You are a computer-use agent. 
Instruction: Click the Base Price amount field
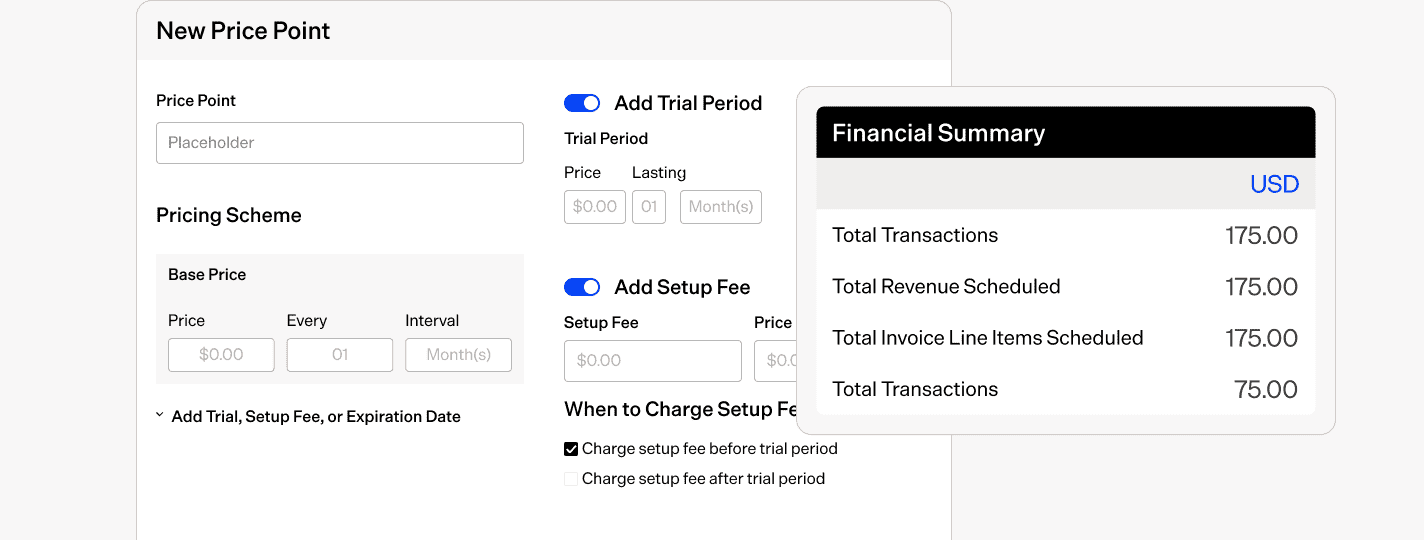(x=221, y=355)
